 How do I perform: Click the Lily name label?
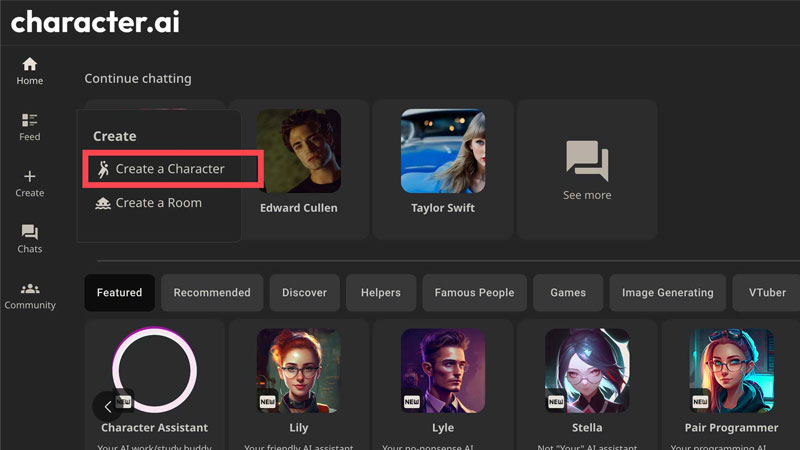298,428
